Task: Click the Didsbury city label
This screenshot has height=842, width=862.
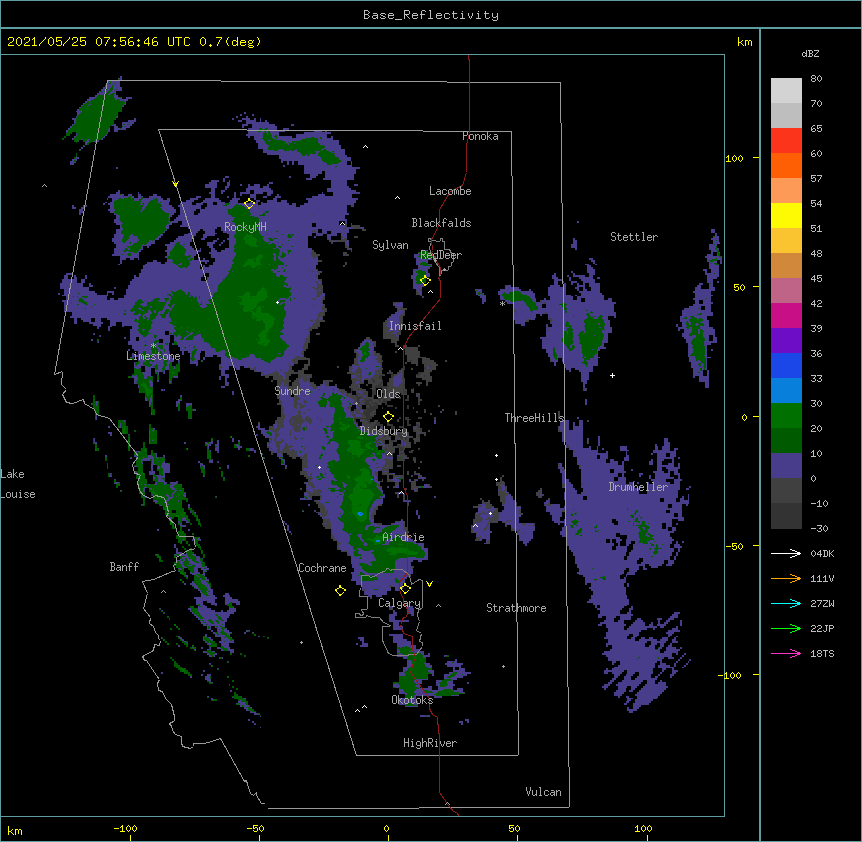Action: (x=384, y=431)
